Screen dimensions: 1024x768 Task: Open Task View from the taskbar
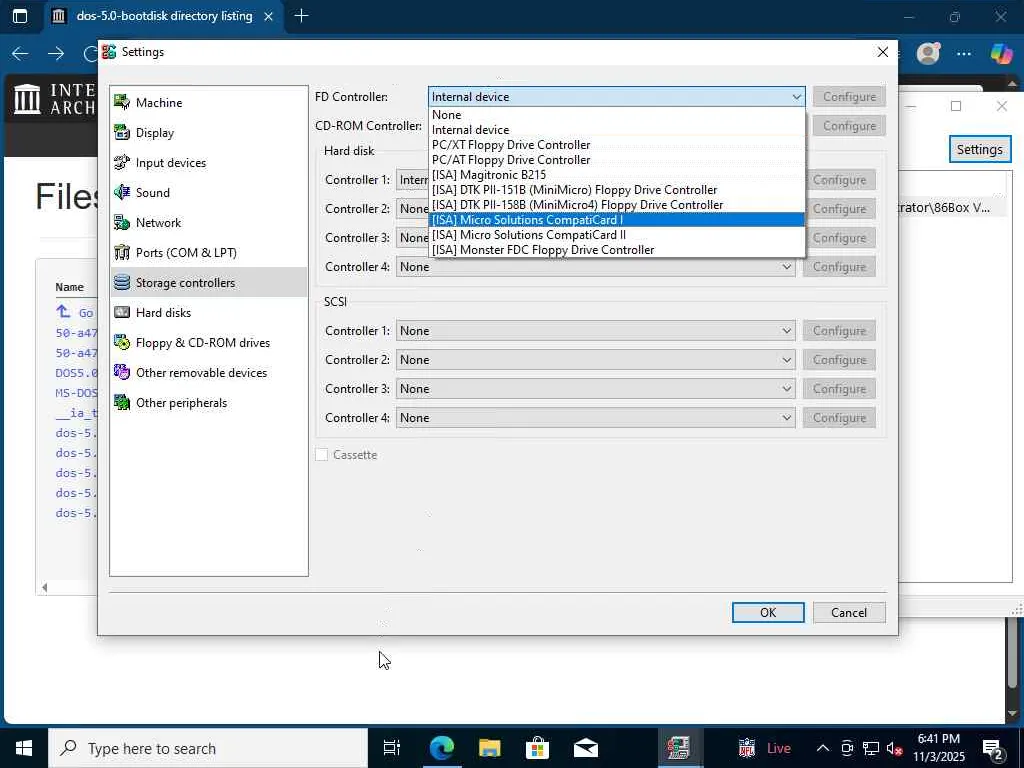point(392,748)
